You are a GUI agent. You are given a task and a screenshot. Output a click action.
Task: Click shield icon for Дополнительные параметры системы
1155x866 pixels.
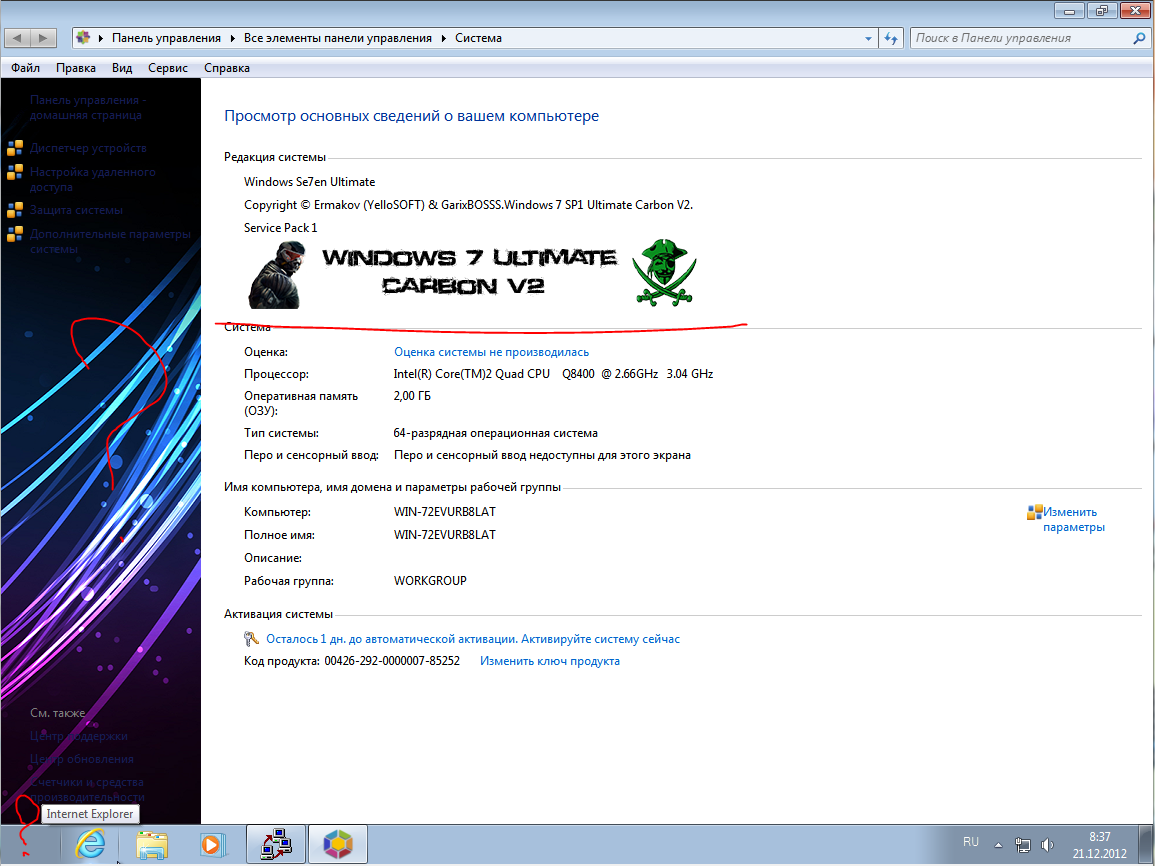point(15,234)
